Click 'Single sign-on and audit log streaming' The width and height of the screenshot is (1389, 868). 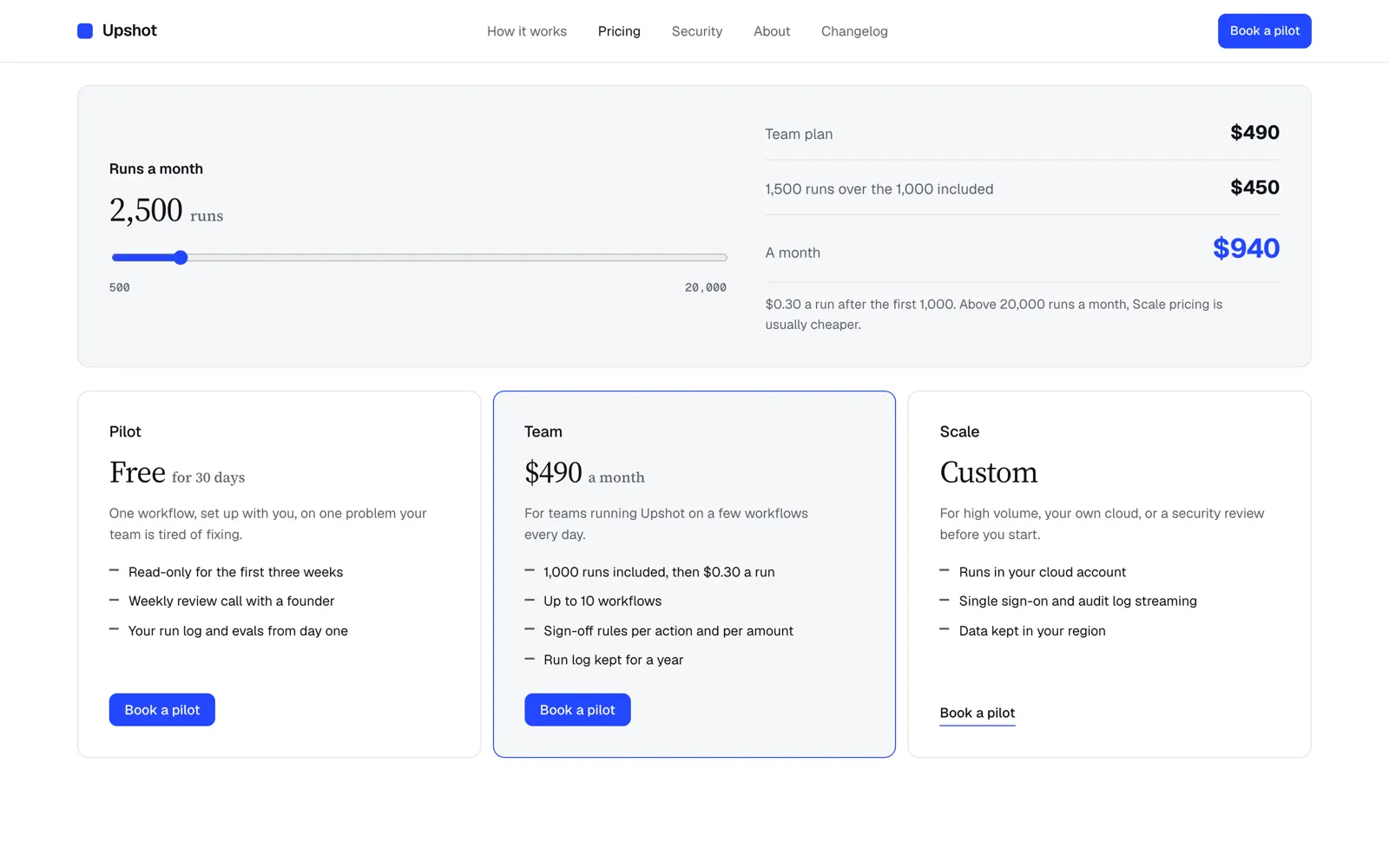pos(1077,601)
